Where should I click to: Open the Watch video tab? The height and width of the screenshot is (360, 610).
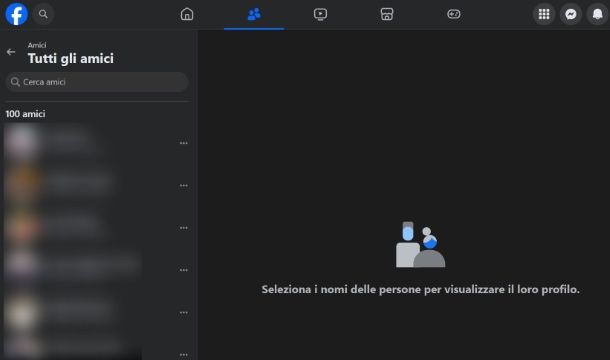[x=321, y=14]
